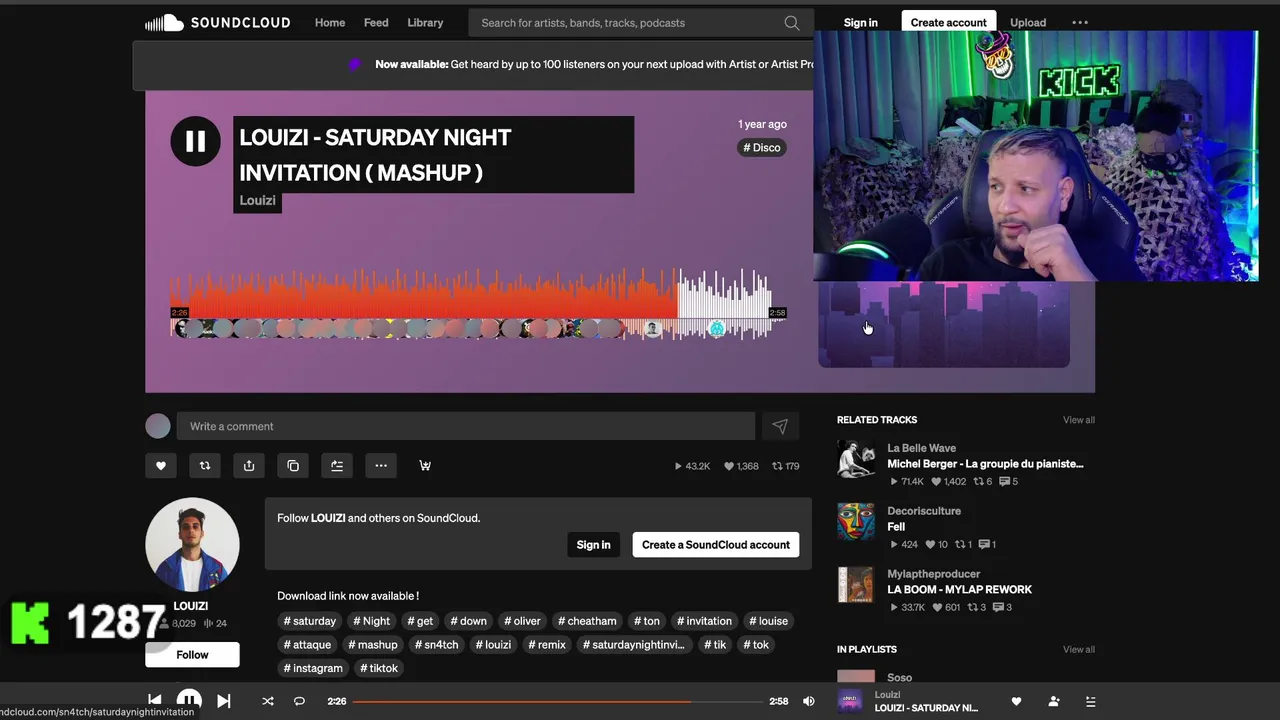View the 1,368 likes count

pyautogui.click(x=741, y=466)
